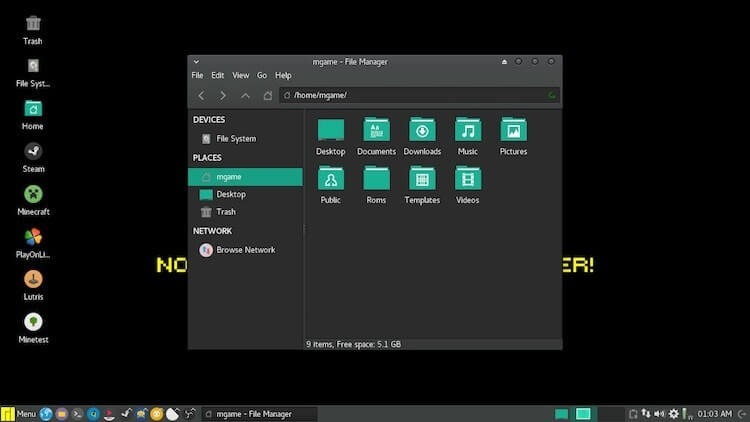Select Trash in the Places sidebar

(x=245, y=211)
